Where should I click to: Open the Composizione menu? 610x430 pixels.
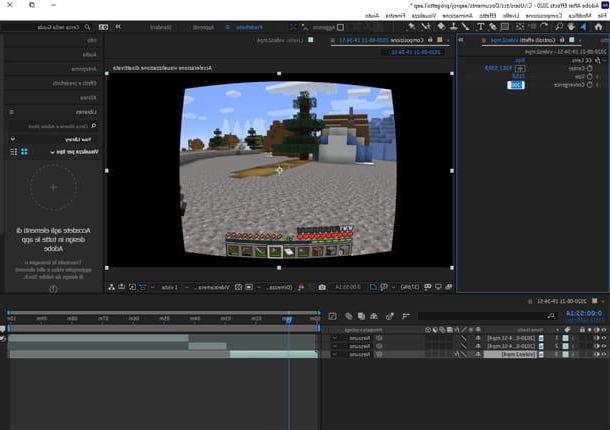coord(544,16)
